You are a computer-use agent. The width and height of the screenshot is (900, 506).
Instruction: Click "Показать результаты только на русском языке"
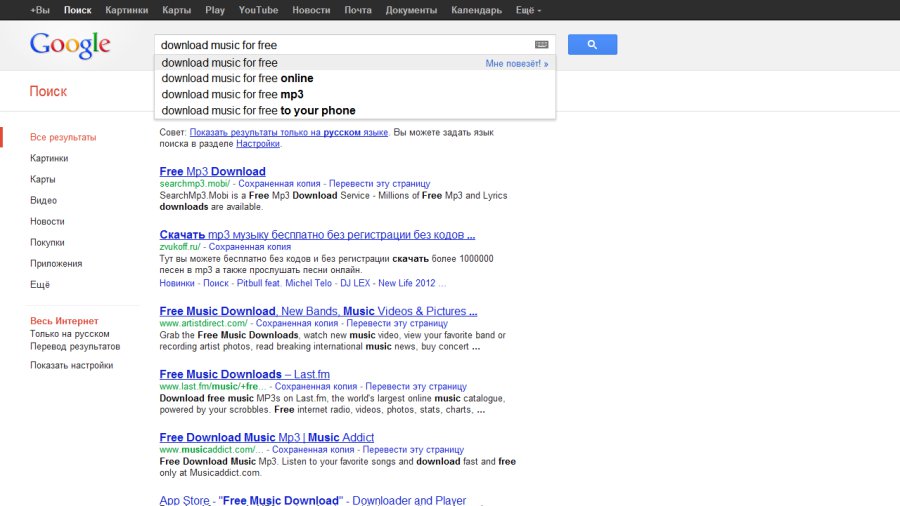(x=289, y=133)
